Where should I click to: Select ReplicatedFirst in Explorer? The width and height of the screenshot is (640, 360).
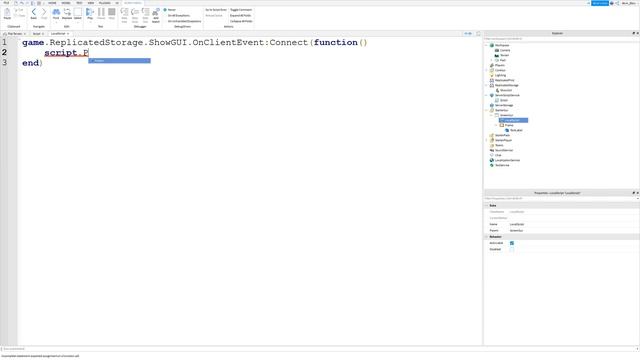[504, 80]
